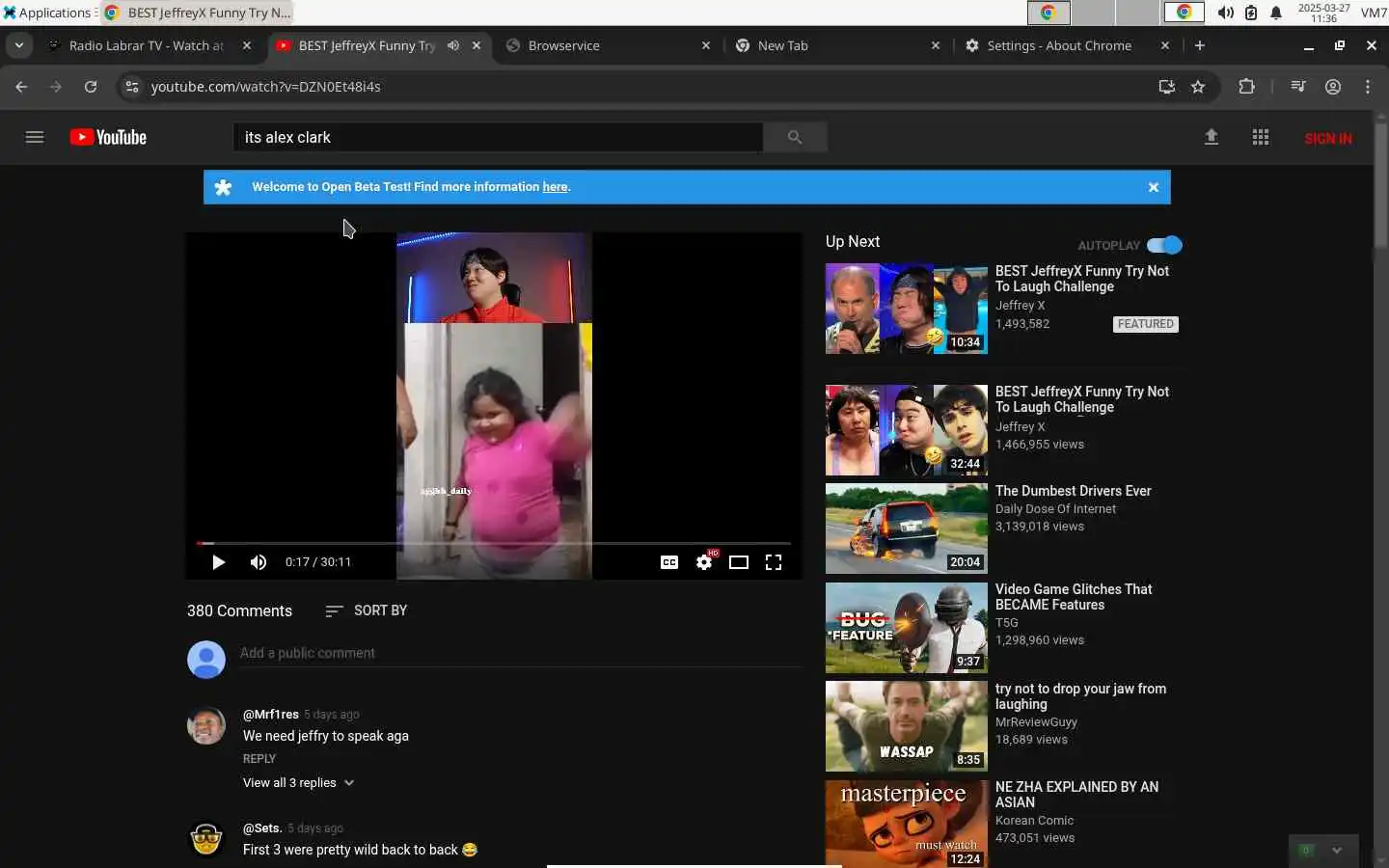Image resolution: width=1389 pixels, height=868 pixels.
Task: Close the Open Beta Test banner
Action: (x=1154, y=187)
